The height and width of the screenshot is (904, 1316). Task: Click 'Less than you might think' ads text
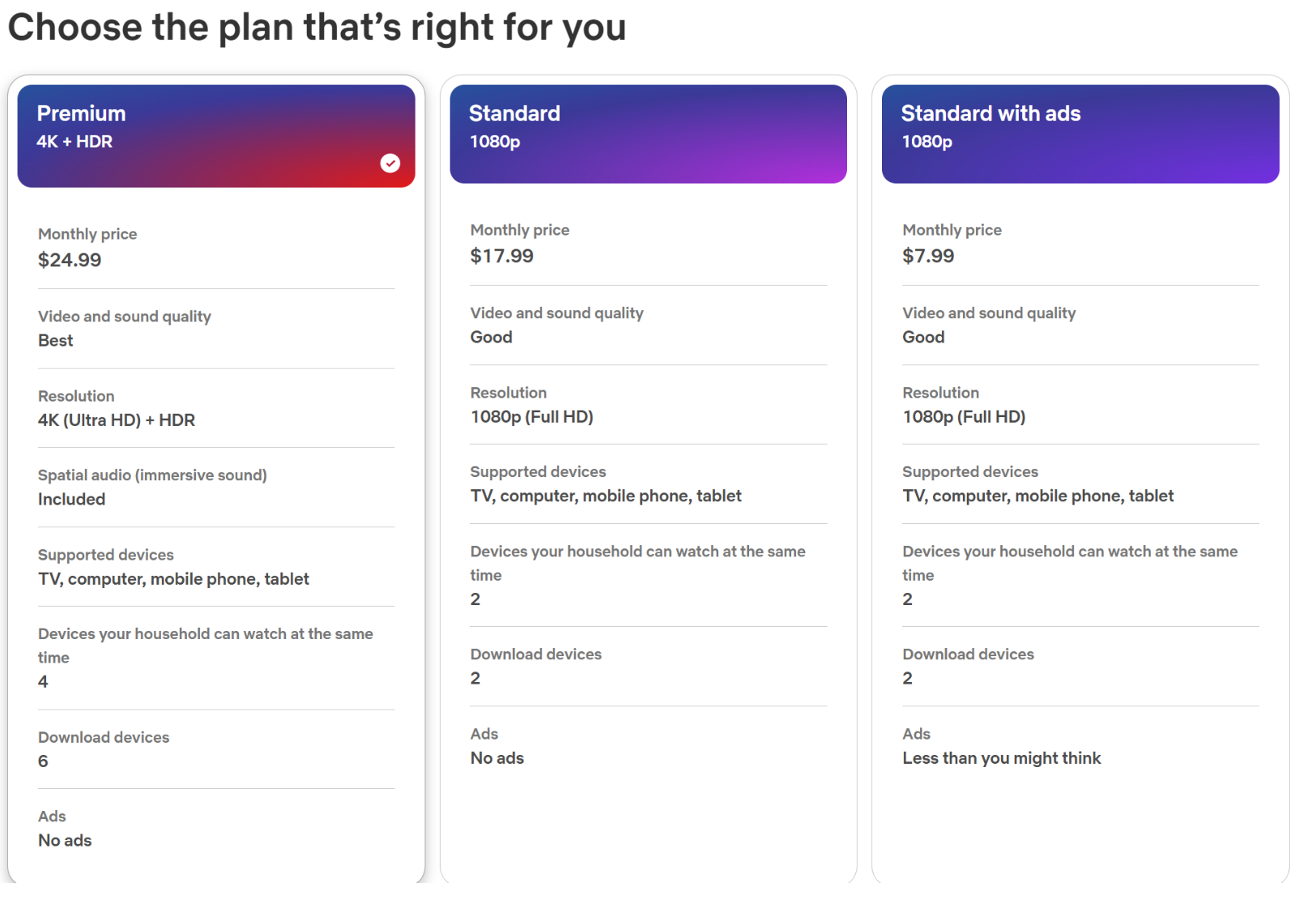1002,758
